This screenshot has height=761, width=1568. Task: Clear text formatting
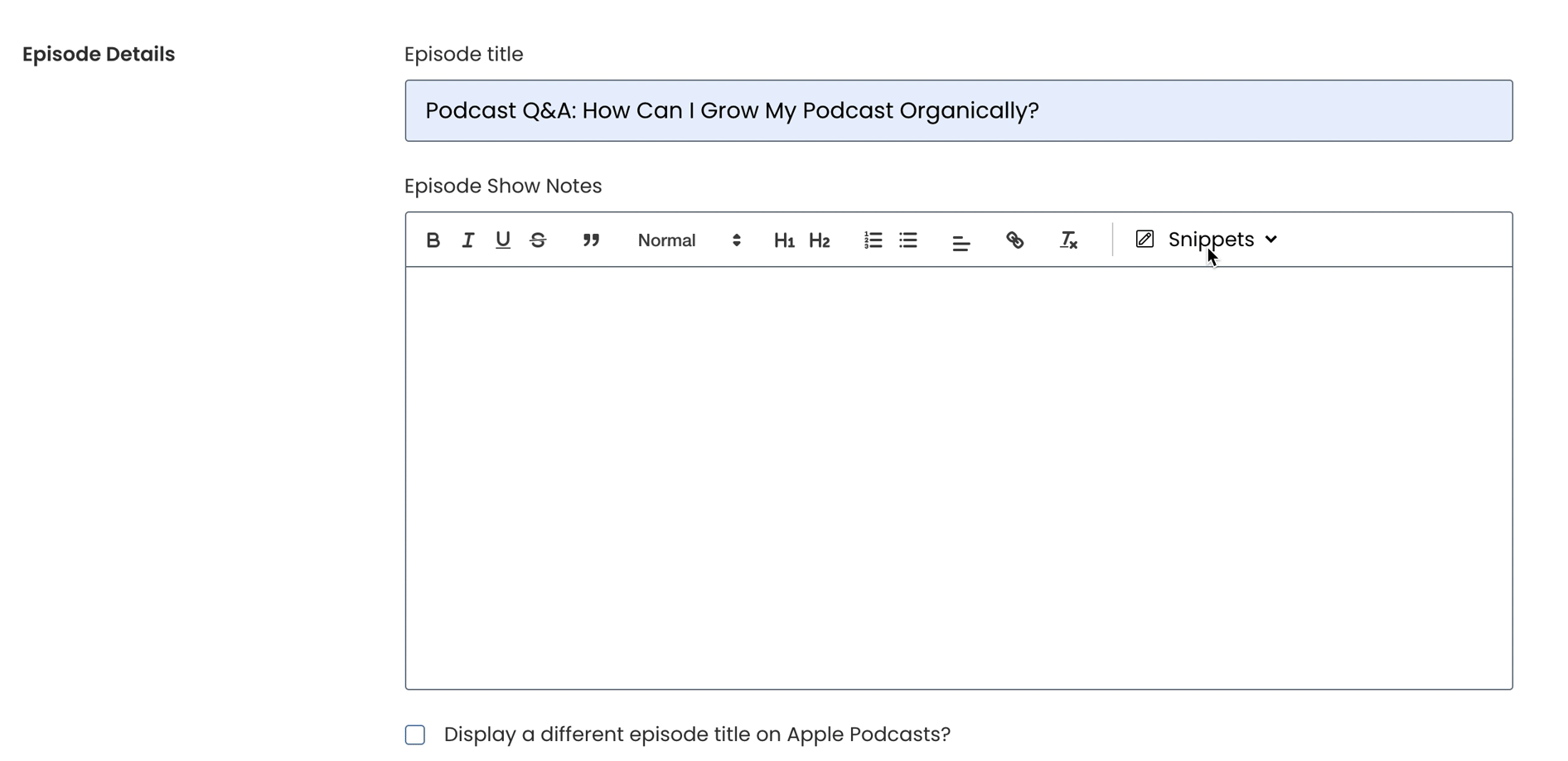coord(1068,240)
